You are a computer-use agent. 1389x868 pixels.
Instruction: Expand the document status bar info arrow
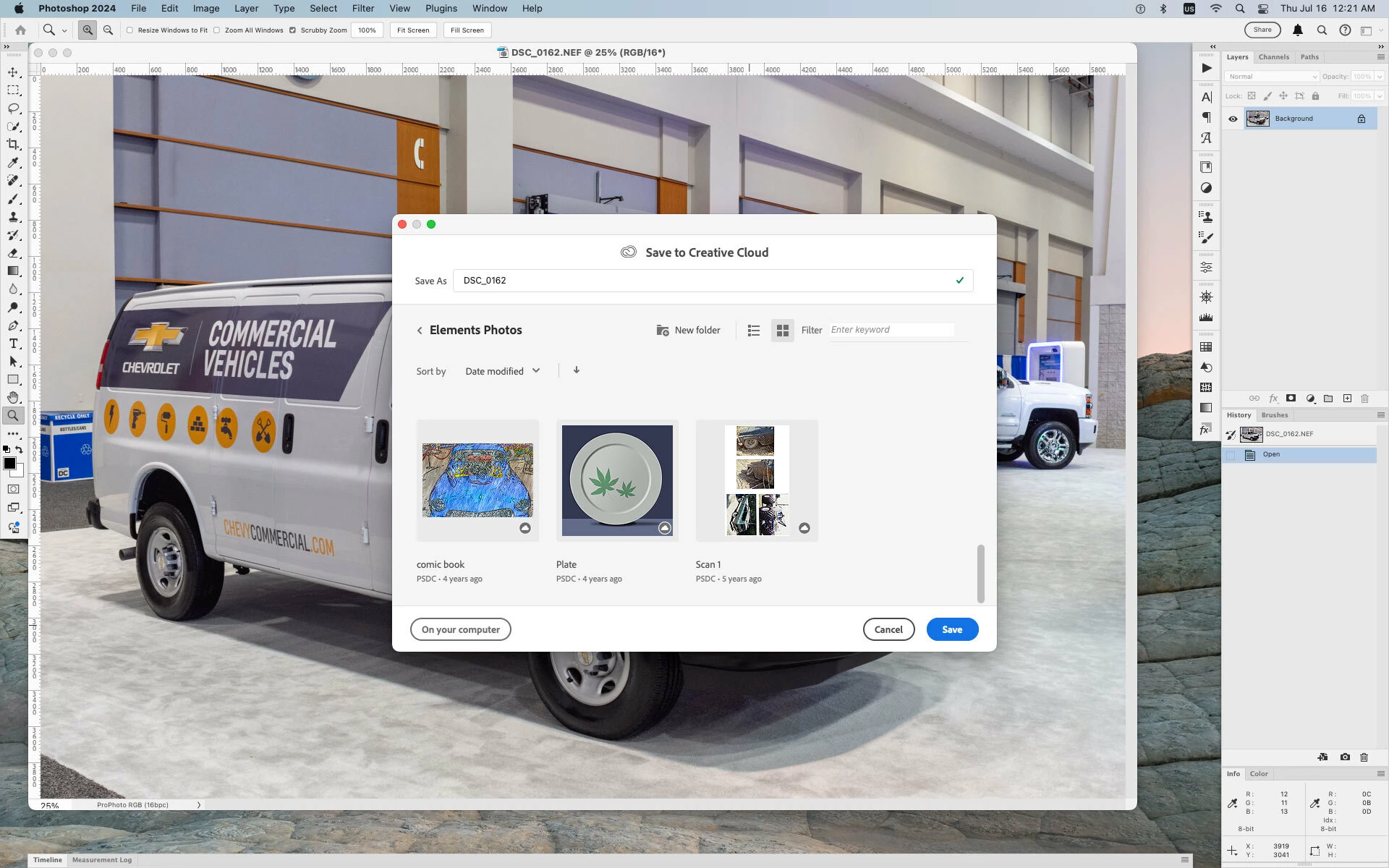(x=199, y=805)
